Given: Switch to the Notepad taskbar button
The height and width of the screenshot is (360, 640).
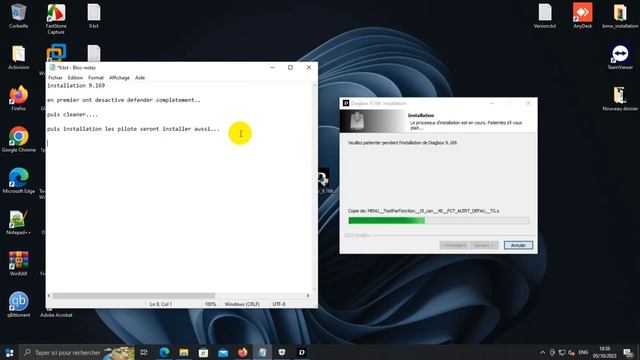Looking at the screenshot, I should 262,352.
